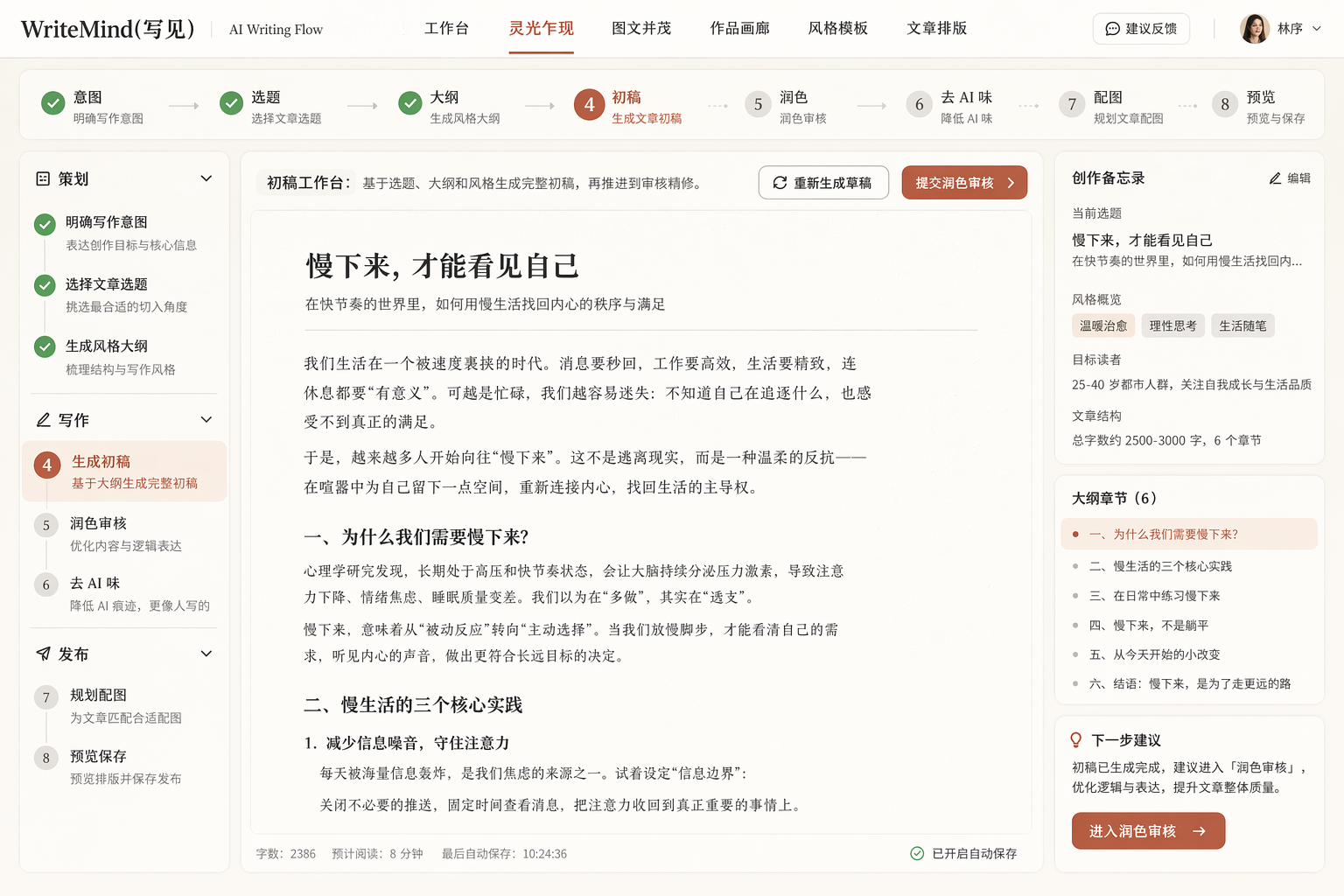Viewport: 1344px width, 896px height.
Task: Click the 策划 section panel icon
Action: 43,178
